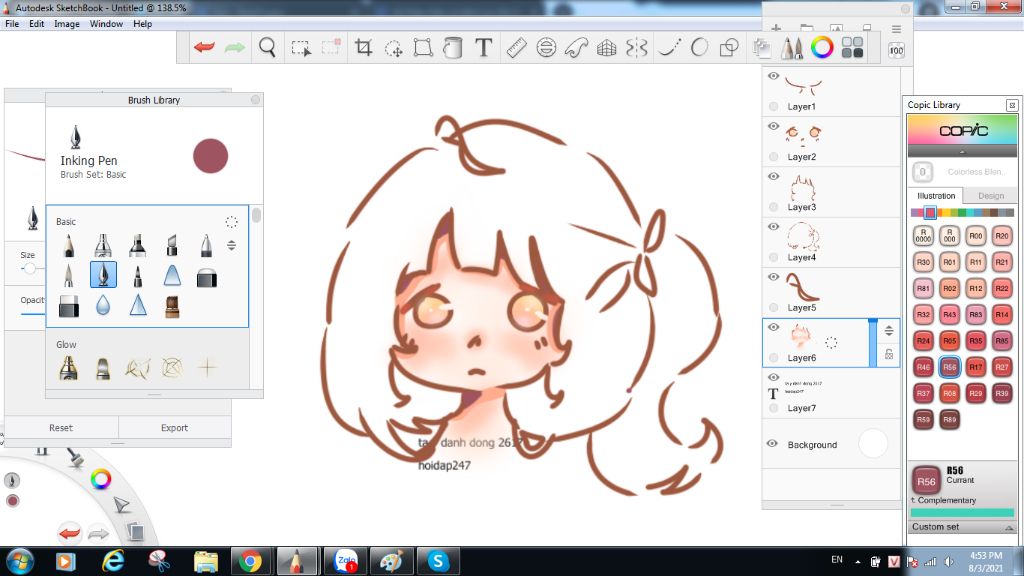This screenshot has height=576, width=1024.
Task: Open the Layer Editor hamburger menu
Action: [x=896, y=29]
